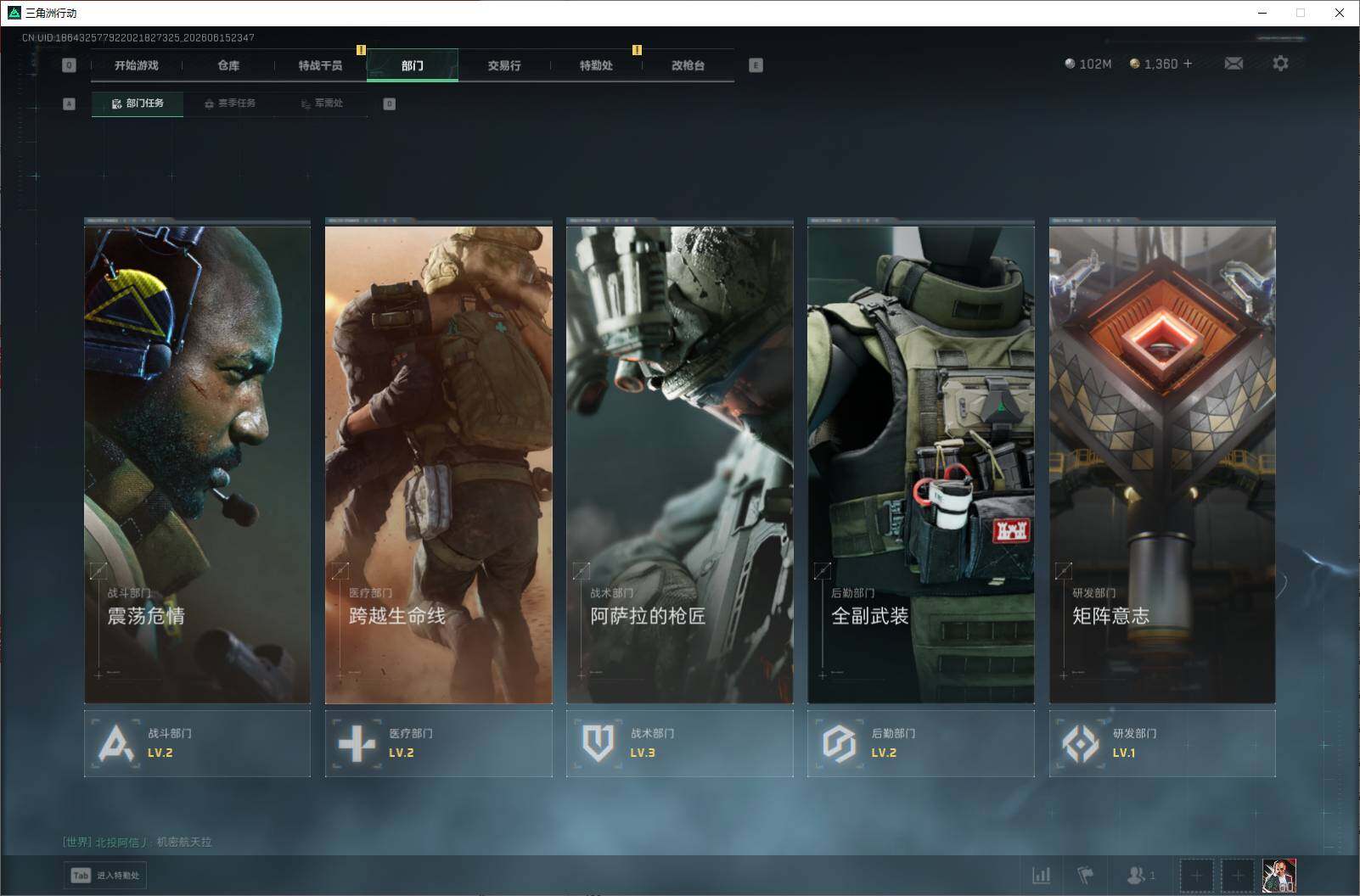
Task: Select the 研发部门 LV.1 level panel
Action: coord(1162,743)
